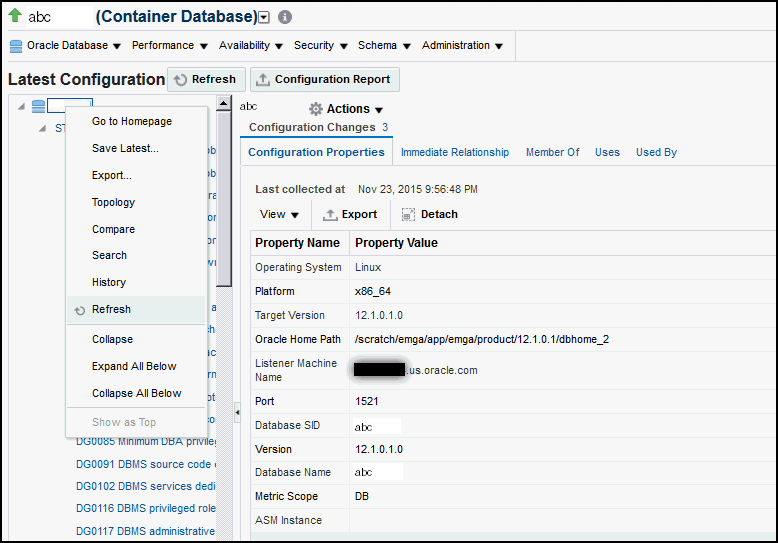Click the Configuration Report button
The height and width of the screenshot is (543, 778).
324,79
